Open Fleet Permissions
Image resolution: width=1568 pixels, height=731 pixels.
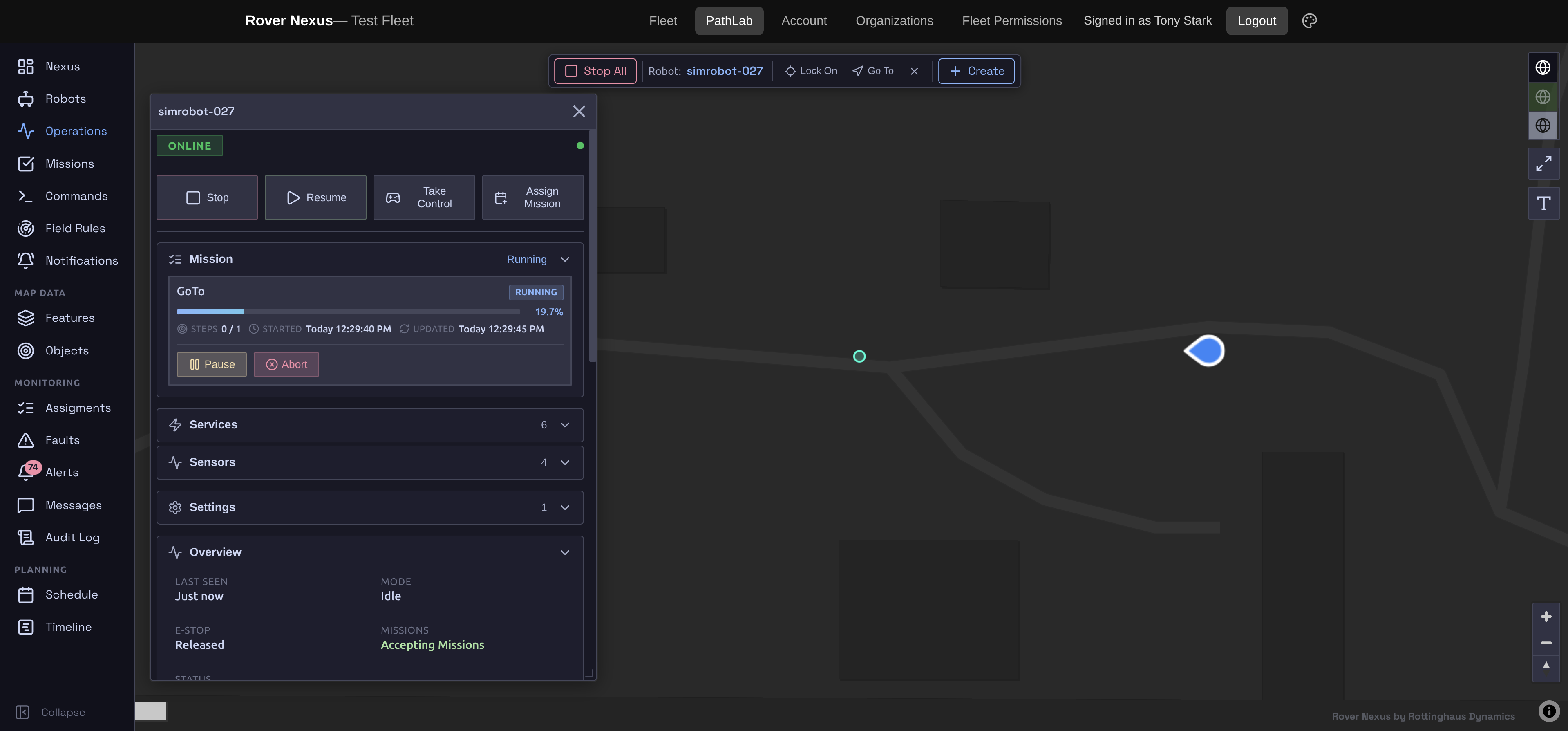click(1012, 21)
